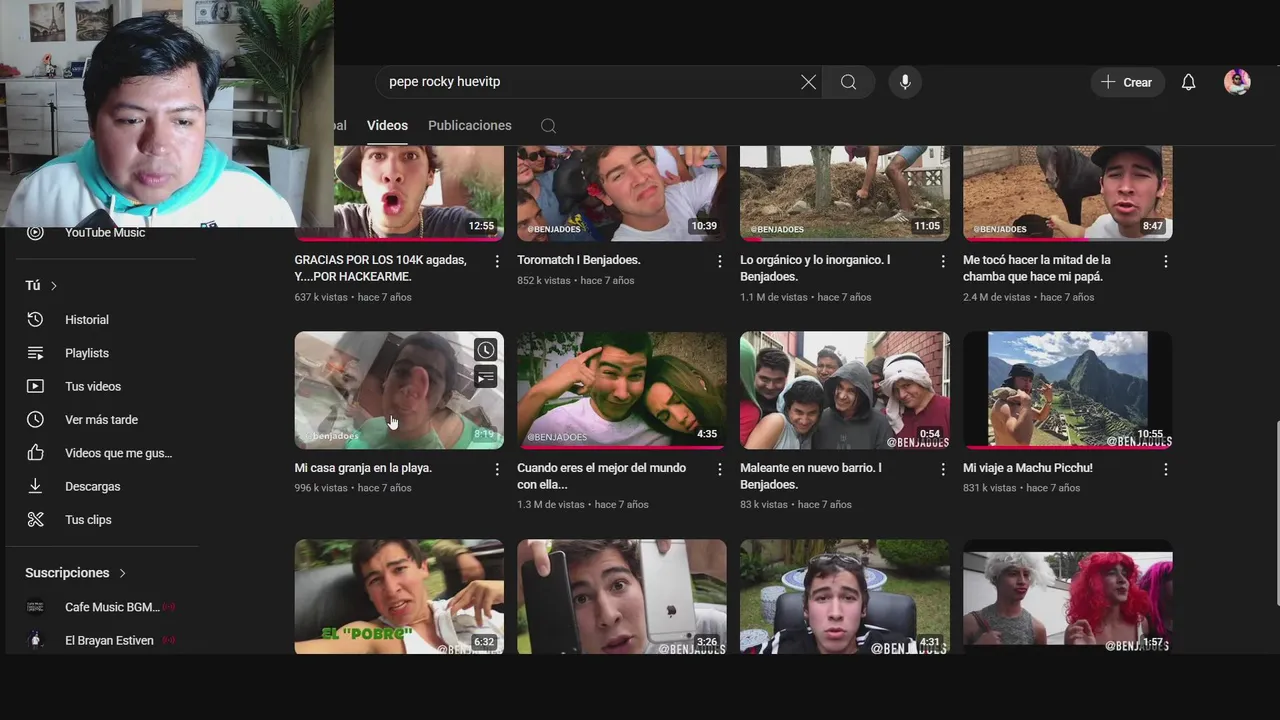Click the channel search magnifier icon
Screen dimensions: 1280x720
(548, 126)
